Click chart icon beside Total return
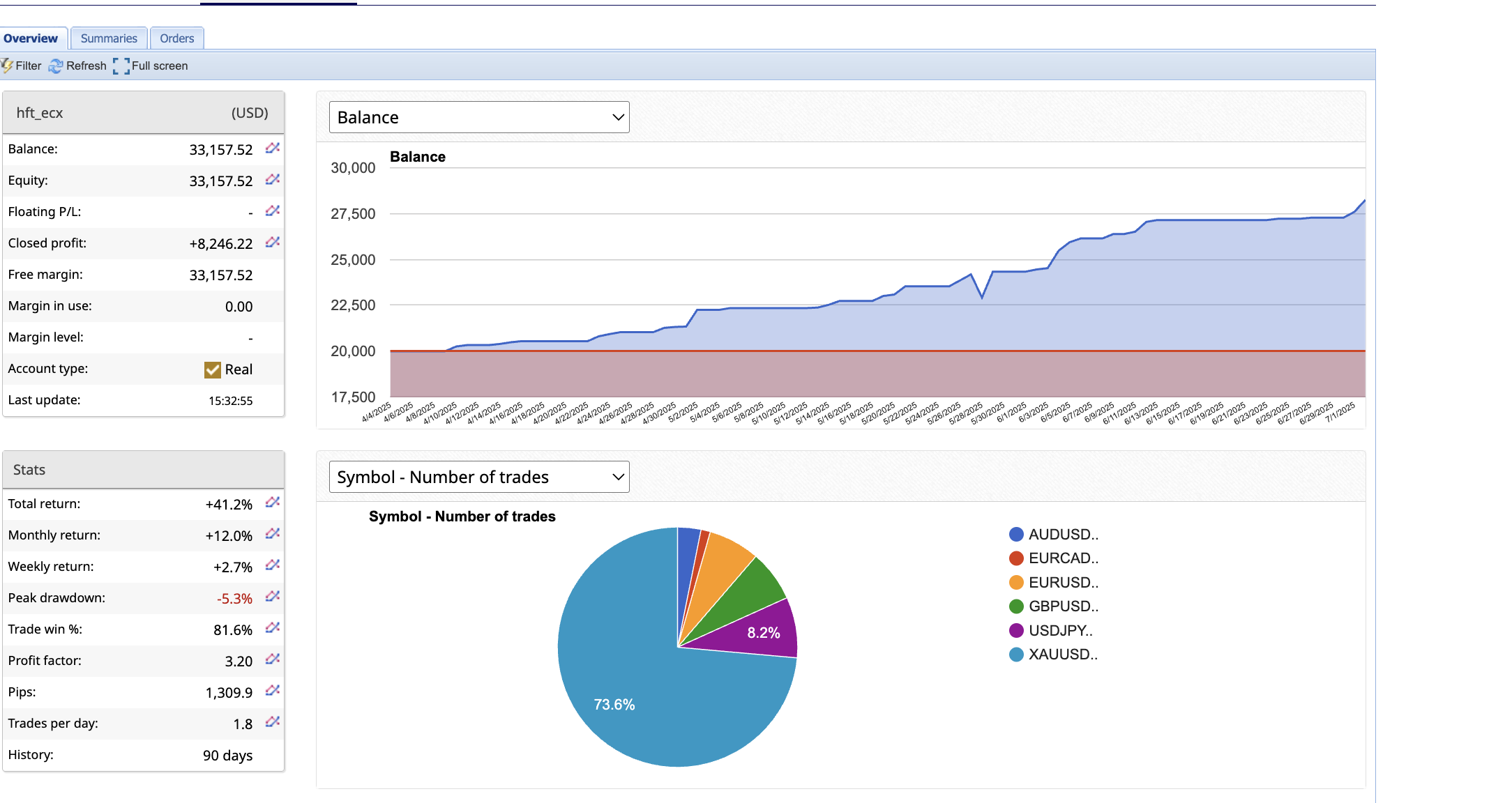This screenshot has width=1512, height=803. 273,502
